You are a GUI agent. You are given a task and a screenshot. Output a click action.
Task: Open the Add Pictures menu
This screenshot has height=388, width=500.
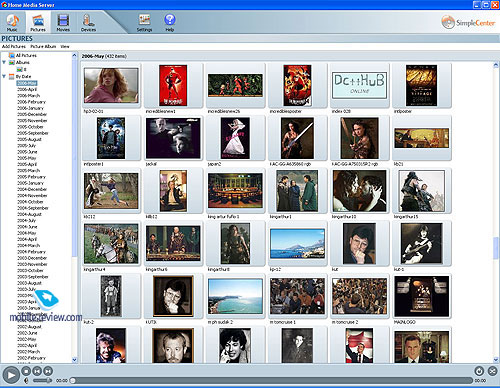(14, 46)
